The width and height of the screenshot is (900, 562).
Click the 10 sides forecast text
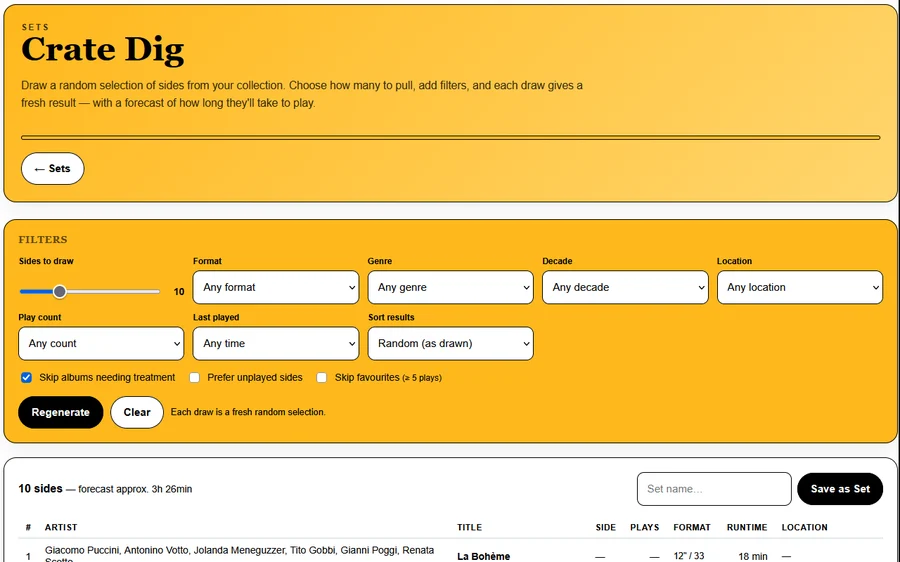coord(105,489)
